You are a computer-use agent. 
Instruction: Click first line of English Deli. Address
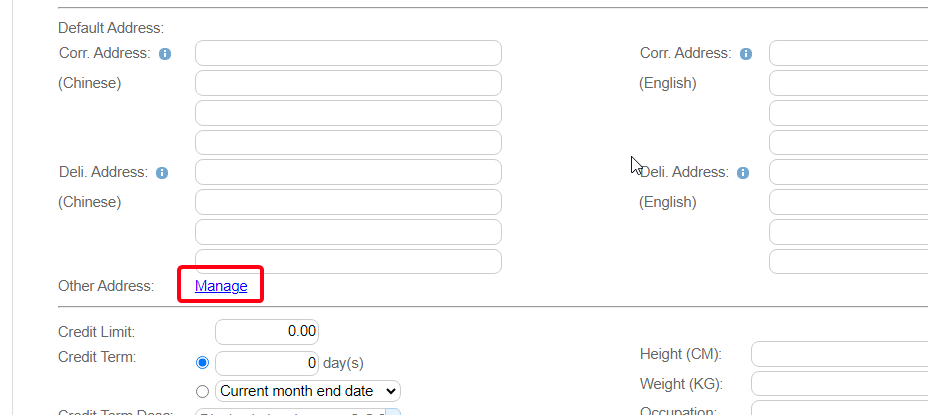[848, 172]
